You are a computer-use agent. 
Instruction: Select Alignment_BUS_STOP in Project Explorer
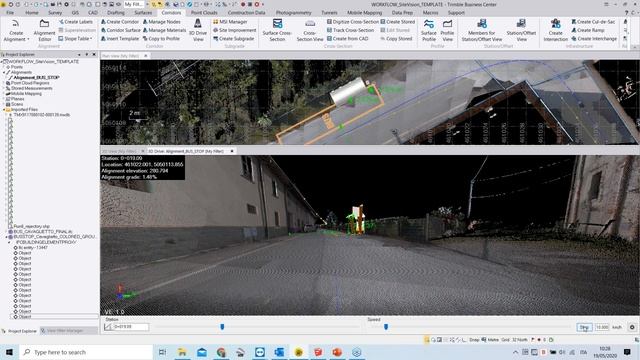pyautogui.click(x=36, y=78)
